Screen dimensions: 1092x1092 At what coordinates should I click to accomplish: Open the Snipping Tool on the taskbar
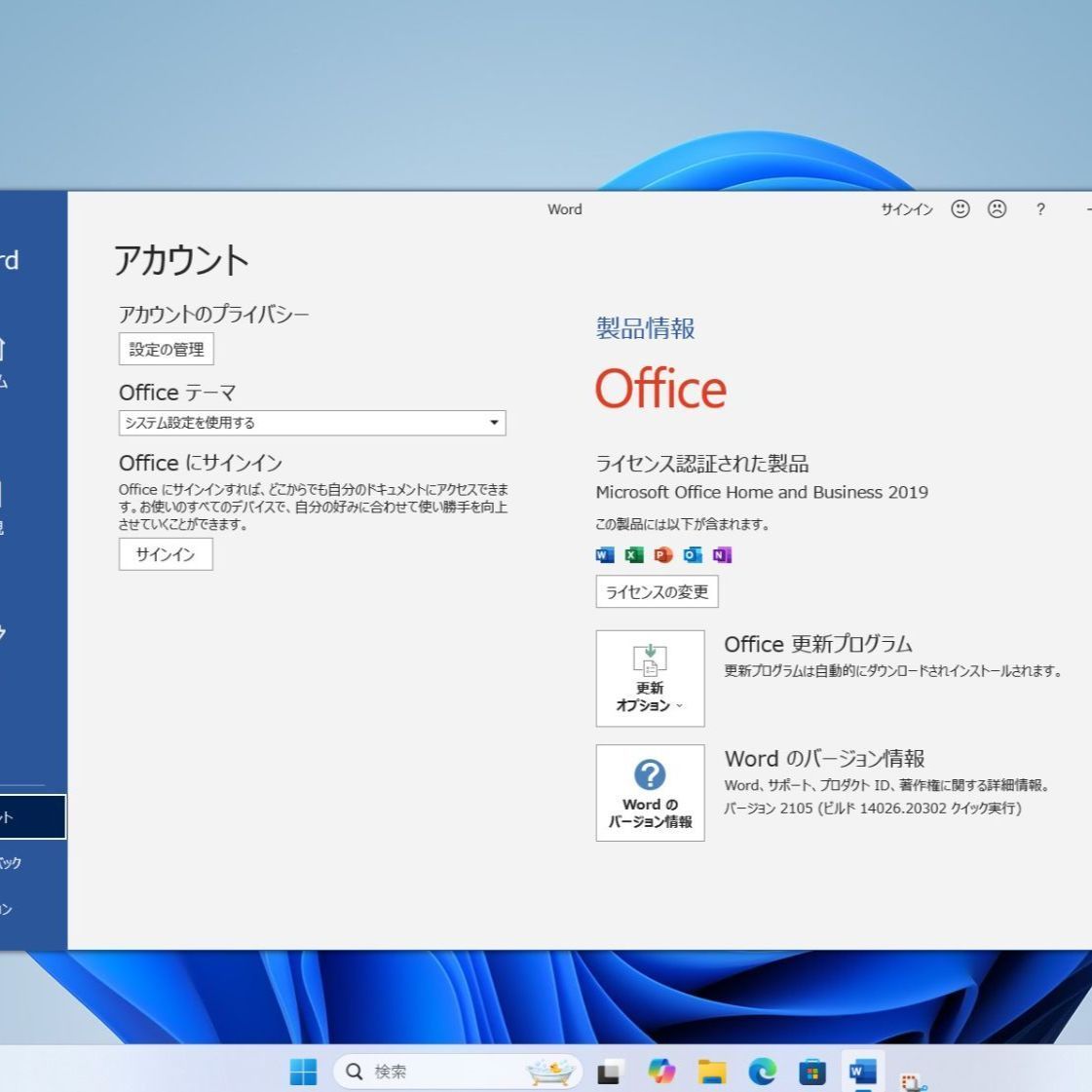(913, 1081)
